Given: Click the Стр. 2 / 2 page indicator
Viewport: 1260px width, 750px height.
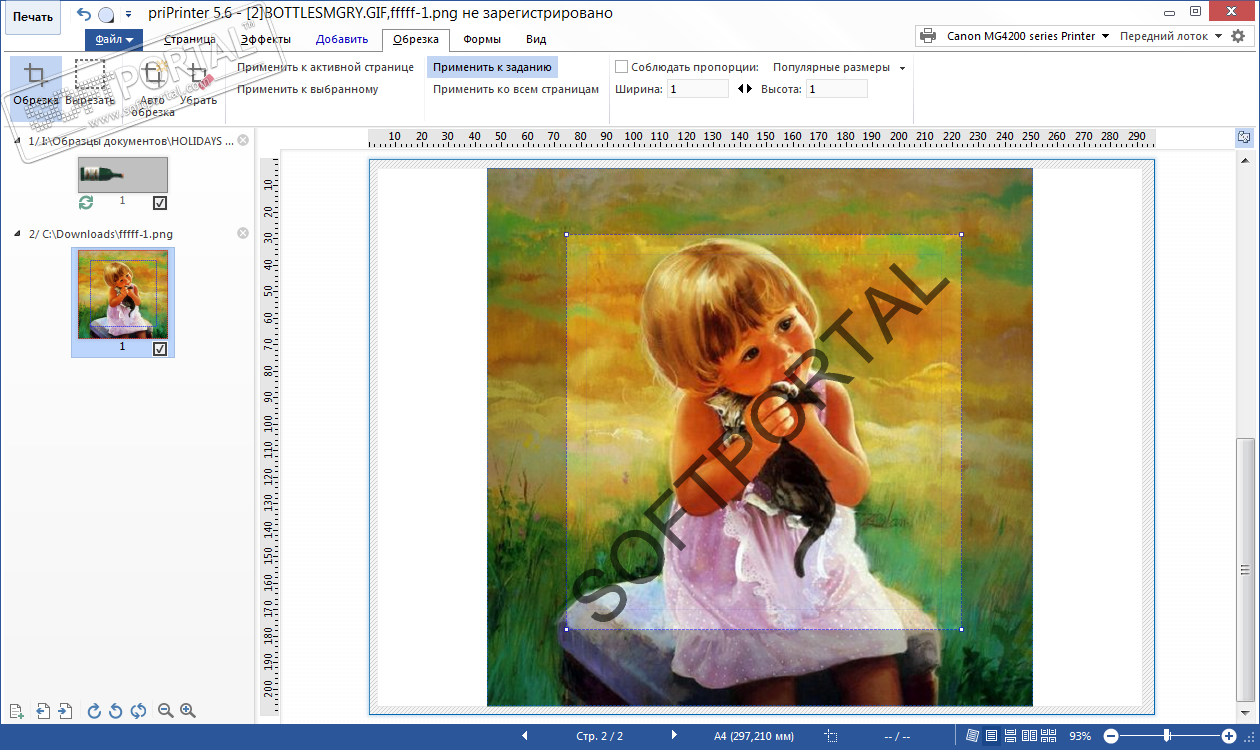Looking at the screenshot, I should tap(600, 736).
